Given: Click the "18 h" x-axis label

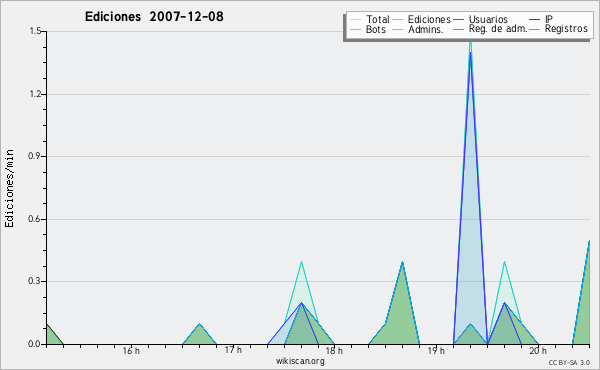Looking at the screenshot, I should (334, 351).
